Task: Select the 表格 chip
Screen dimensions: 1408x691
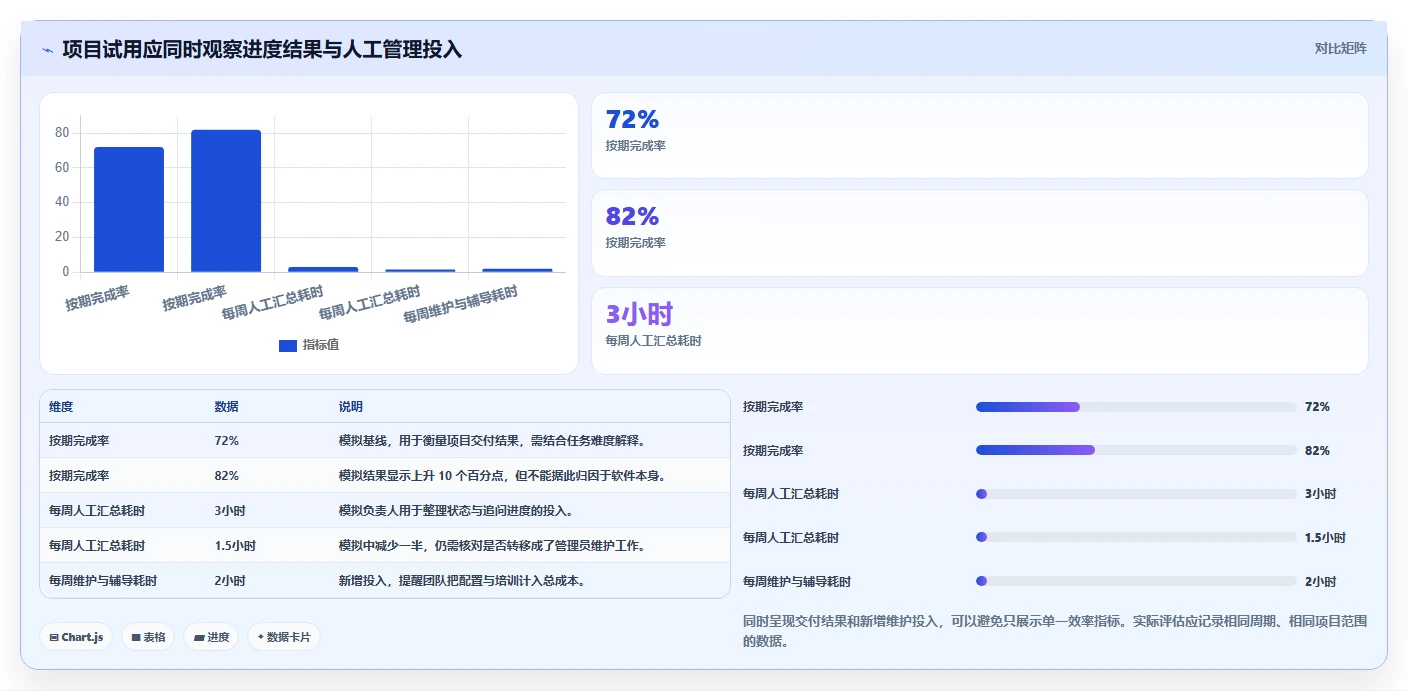Action: 148,637
